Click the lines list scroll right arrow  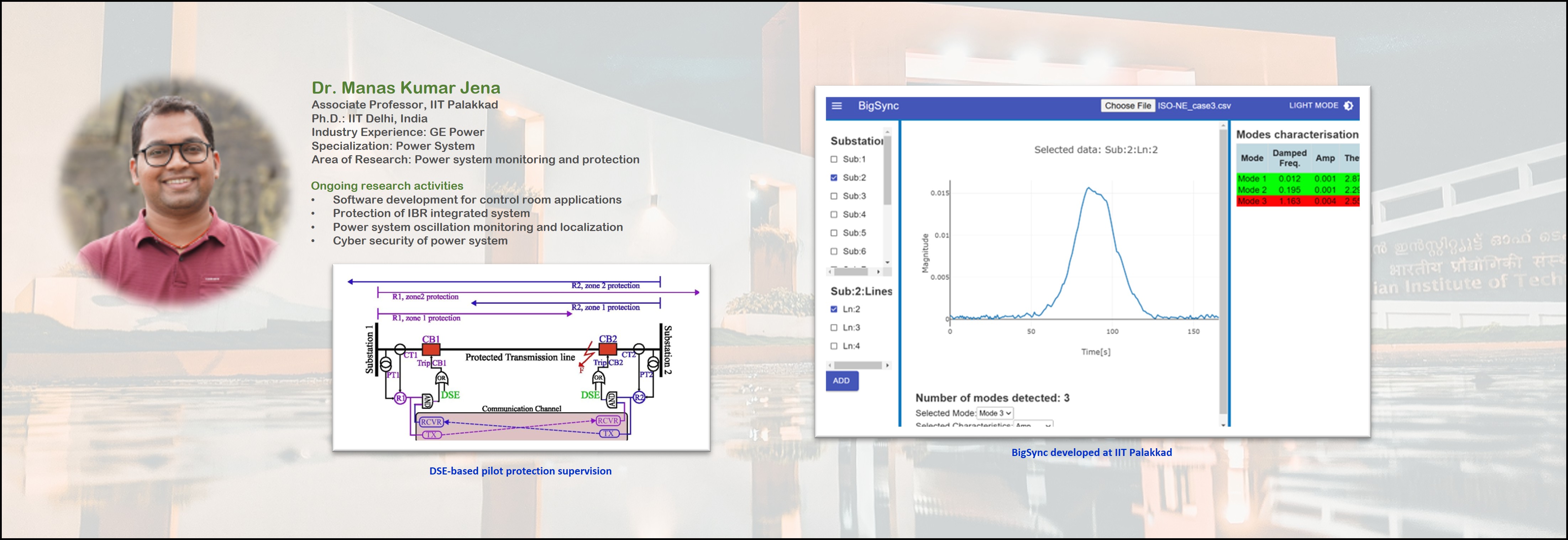(x=887, y=365)
